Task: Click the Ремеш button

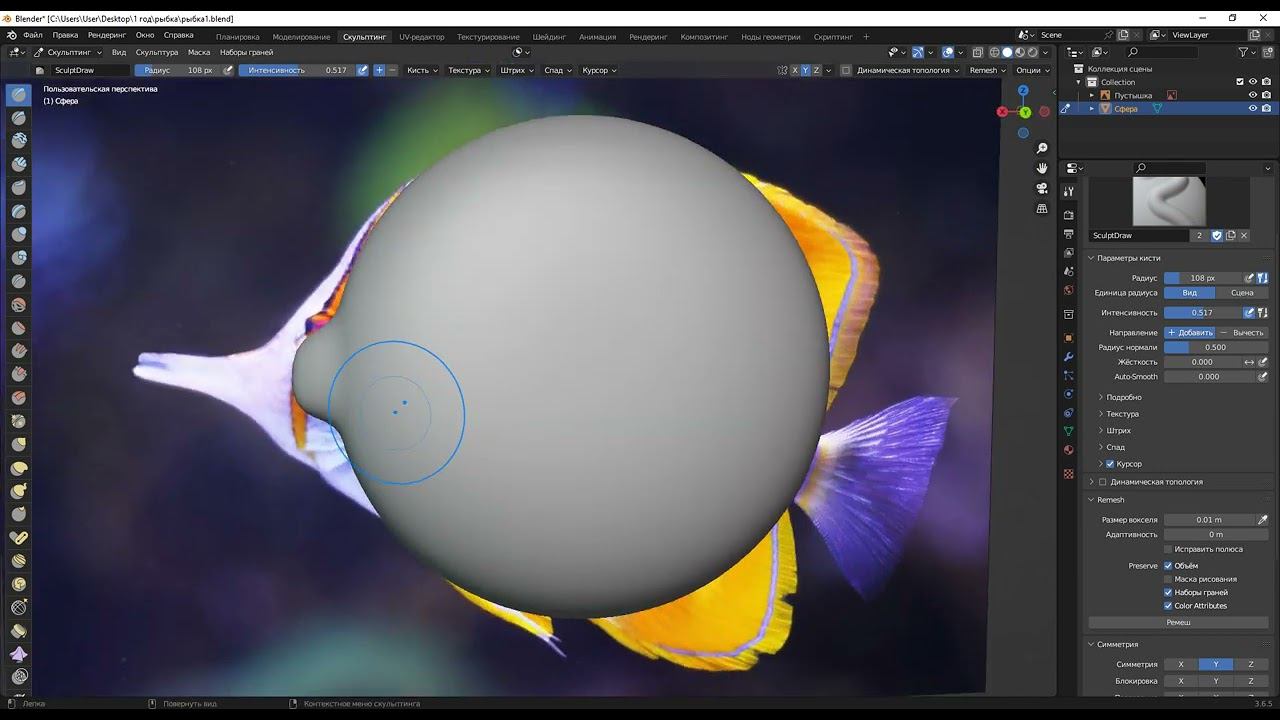Action: click(x=1178, y=622)
